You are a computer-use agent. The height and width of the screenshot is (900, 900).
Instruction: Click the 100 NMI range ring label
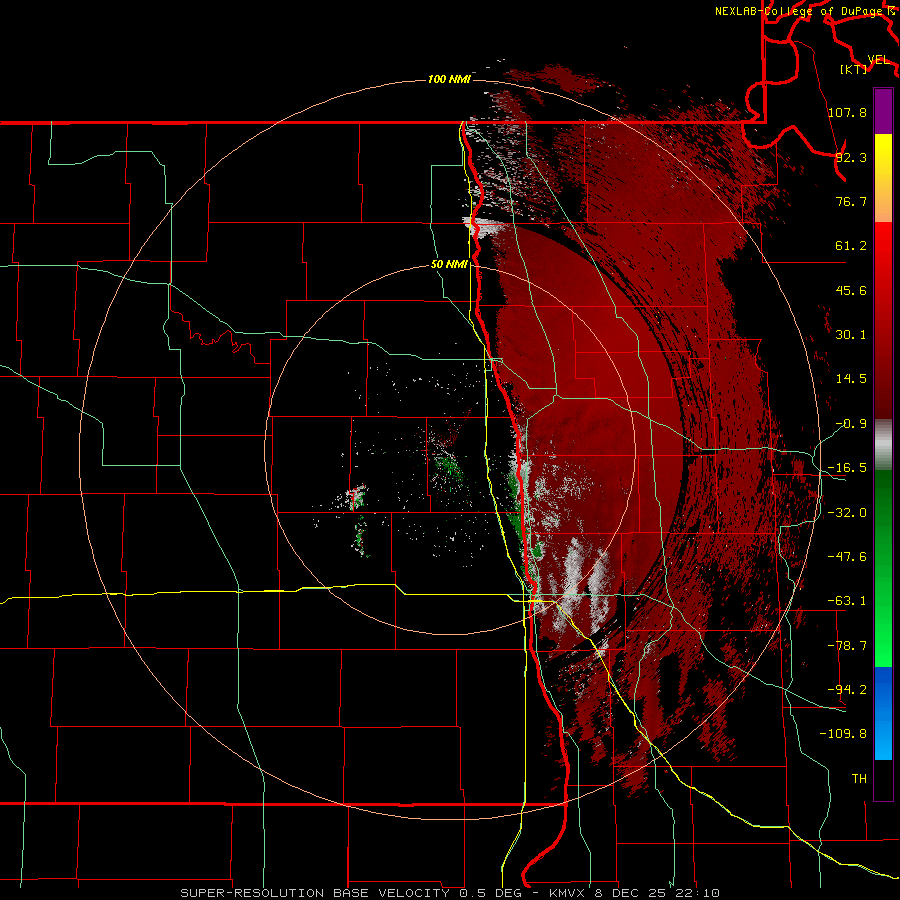click(449, 79)
